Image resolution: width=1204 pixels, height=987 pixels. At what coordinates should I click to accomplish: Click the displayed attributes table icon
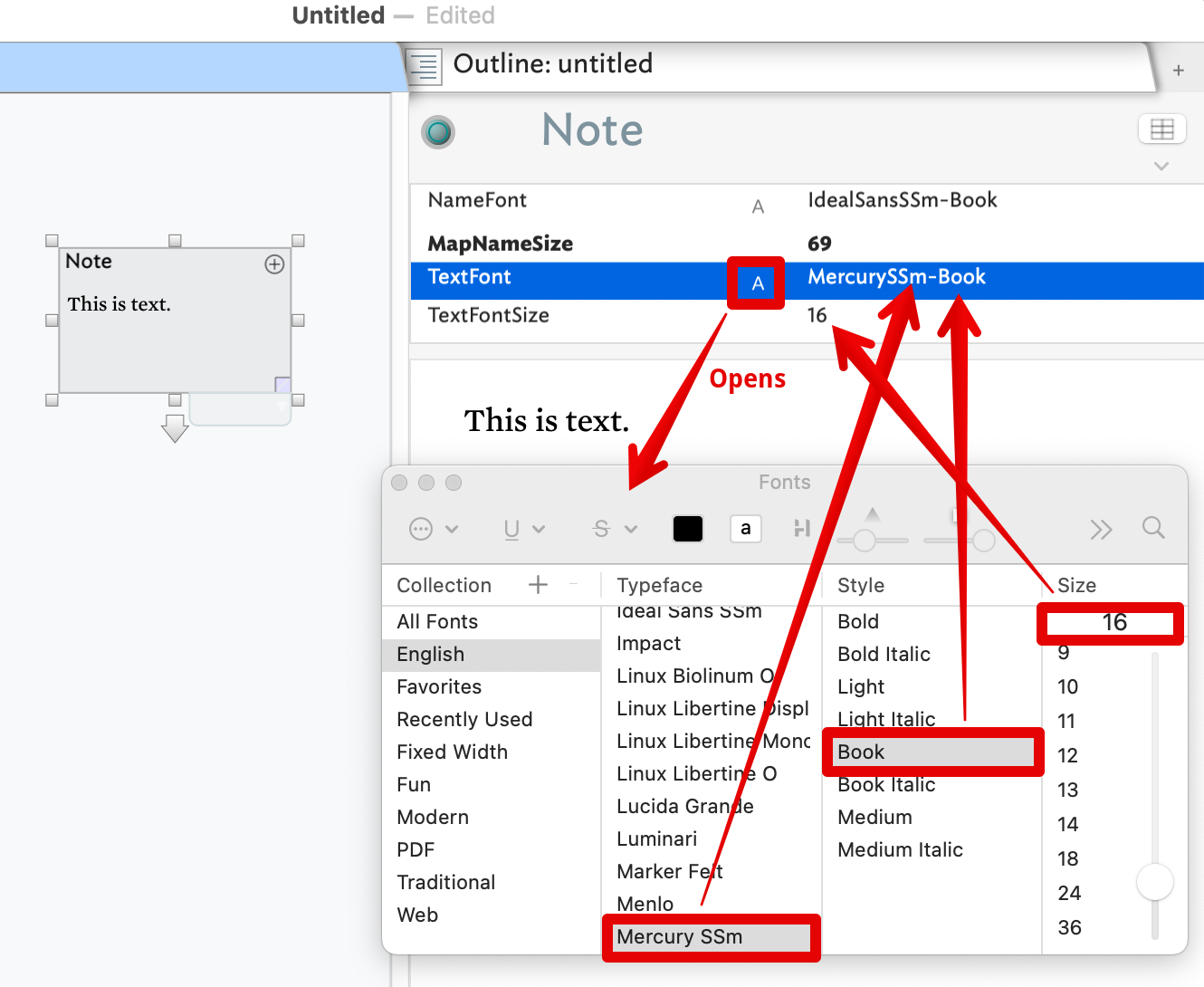(x=1161, y=129)
